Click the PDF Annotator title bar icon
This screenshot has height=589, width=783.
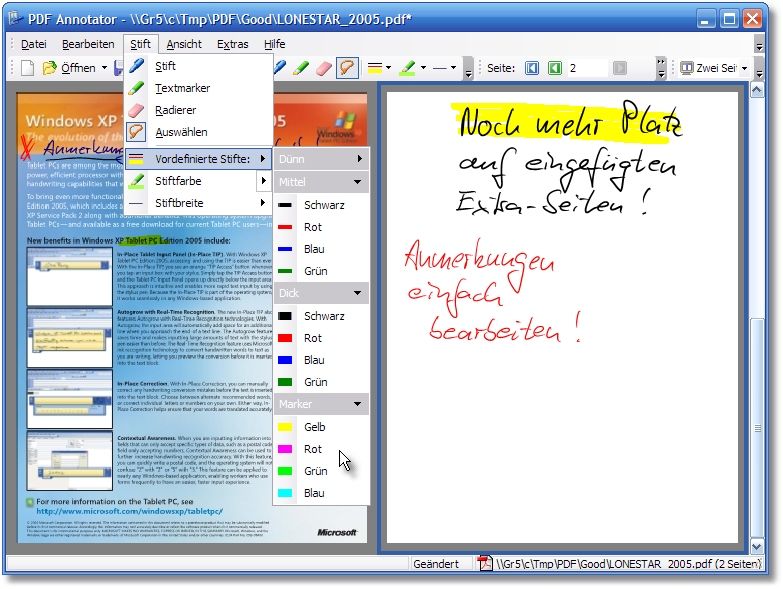pos(15,19)
